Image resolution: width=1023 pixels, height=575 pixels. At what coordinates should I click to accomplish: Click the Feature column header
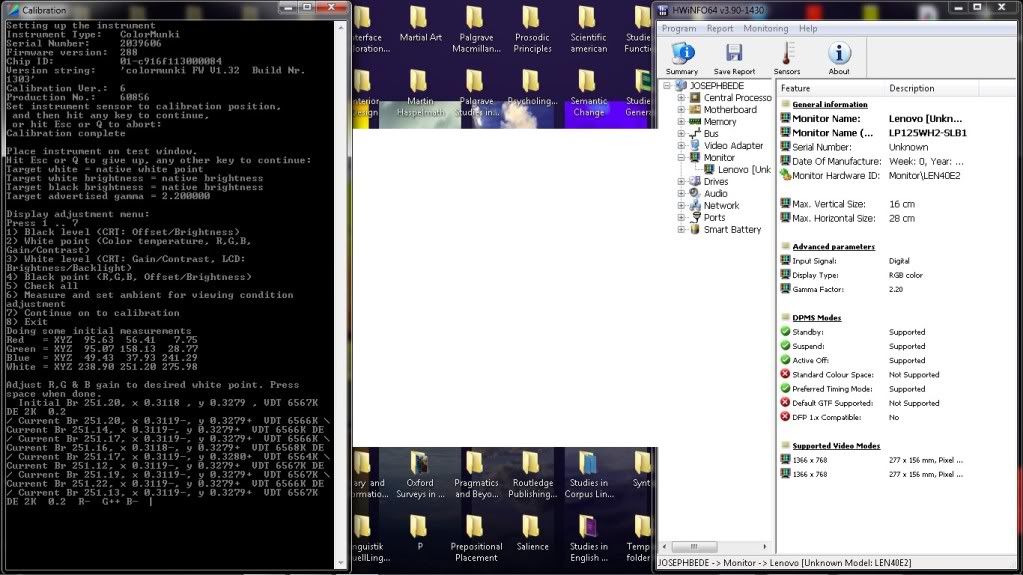(795, 88)
